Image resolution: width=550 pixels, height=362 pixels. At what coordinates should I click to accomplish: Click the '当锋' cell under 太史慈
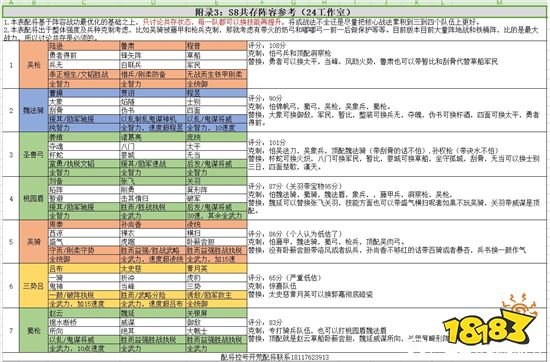click(x=152, y=286)
